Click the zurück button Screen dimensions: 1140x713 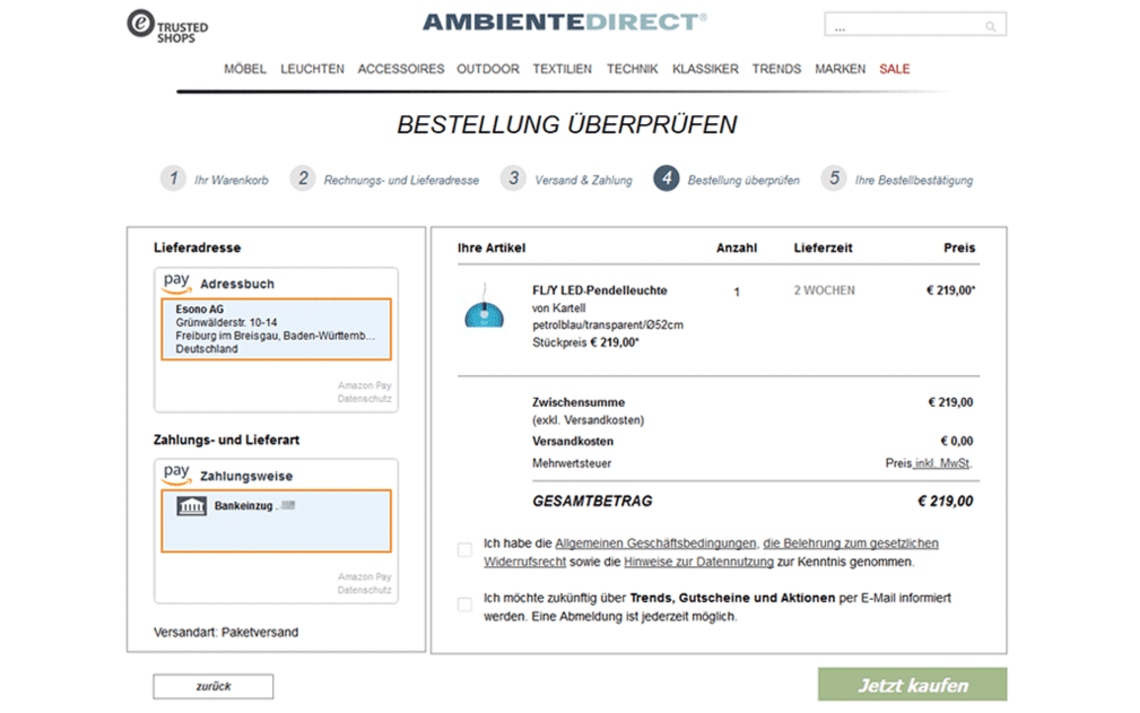tap(213, 686)
